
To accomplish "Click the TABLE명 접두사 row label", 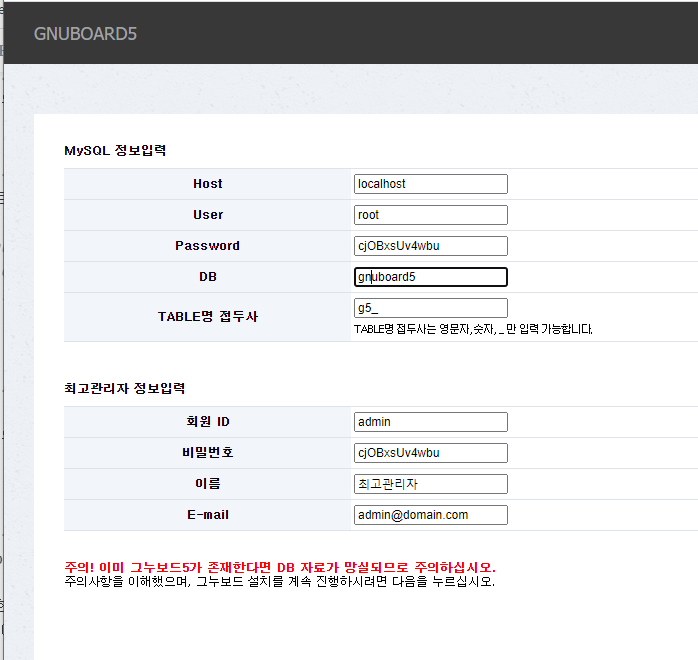I will tap(207, 316).
